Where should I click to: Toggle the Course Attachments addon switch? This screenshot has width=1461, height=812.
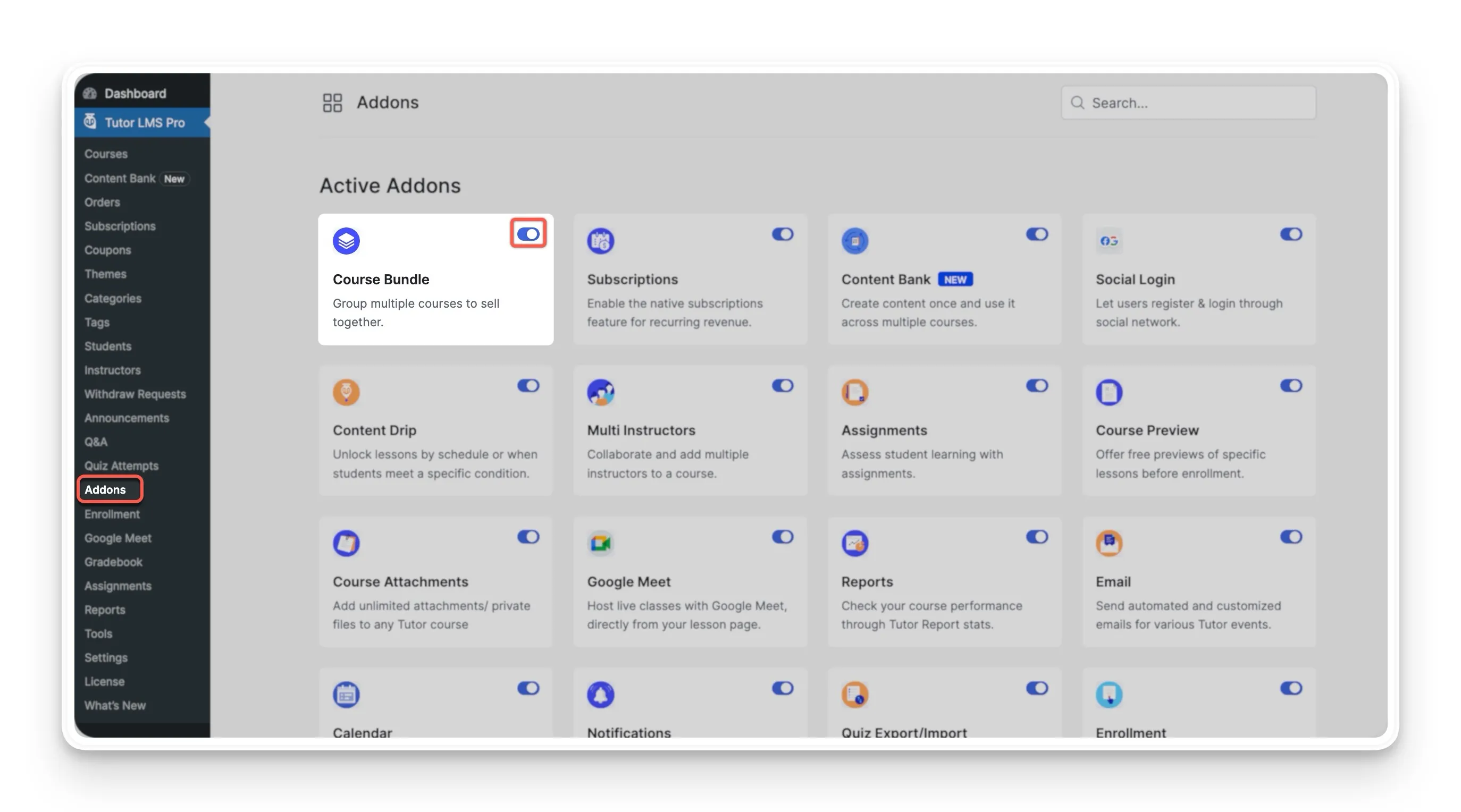pos(527,536)
